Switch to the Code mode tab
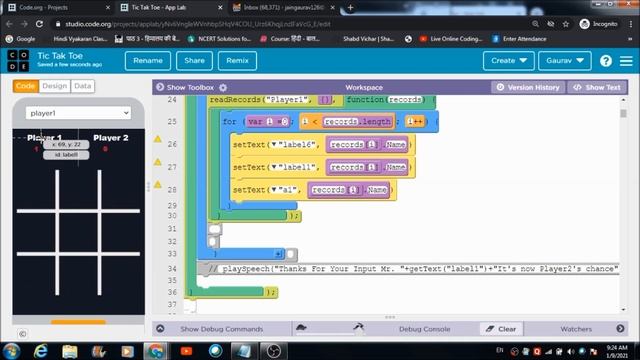The image size is (640, 360). [x=26, y=86]
